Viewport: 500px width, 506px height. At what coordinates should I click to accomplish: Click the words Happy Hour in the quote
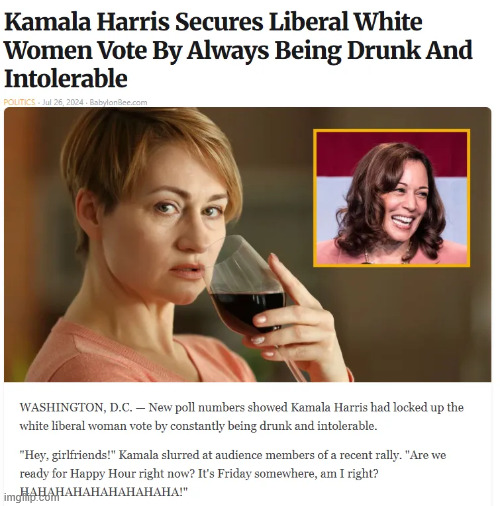pos(103,474)
